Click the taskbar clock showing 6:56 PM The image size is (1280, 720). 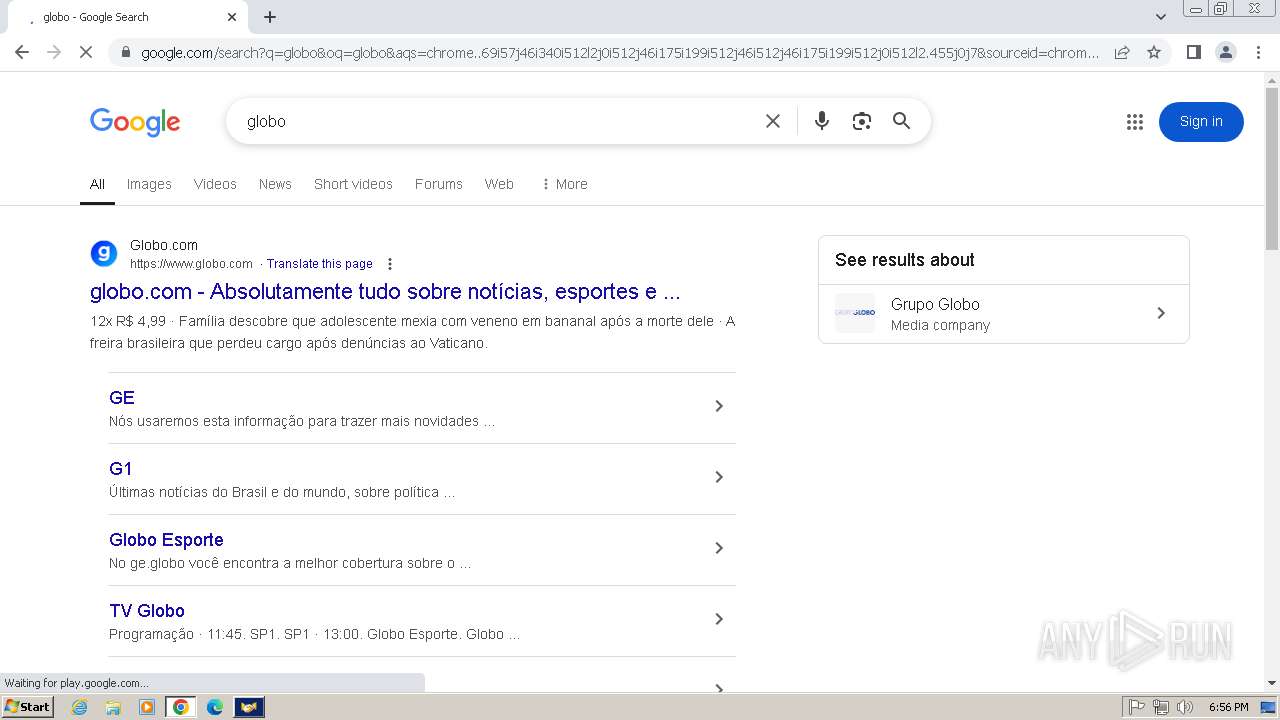tap(1228, 707)
